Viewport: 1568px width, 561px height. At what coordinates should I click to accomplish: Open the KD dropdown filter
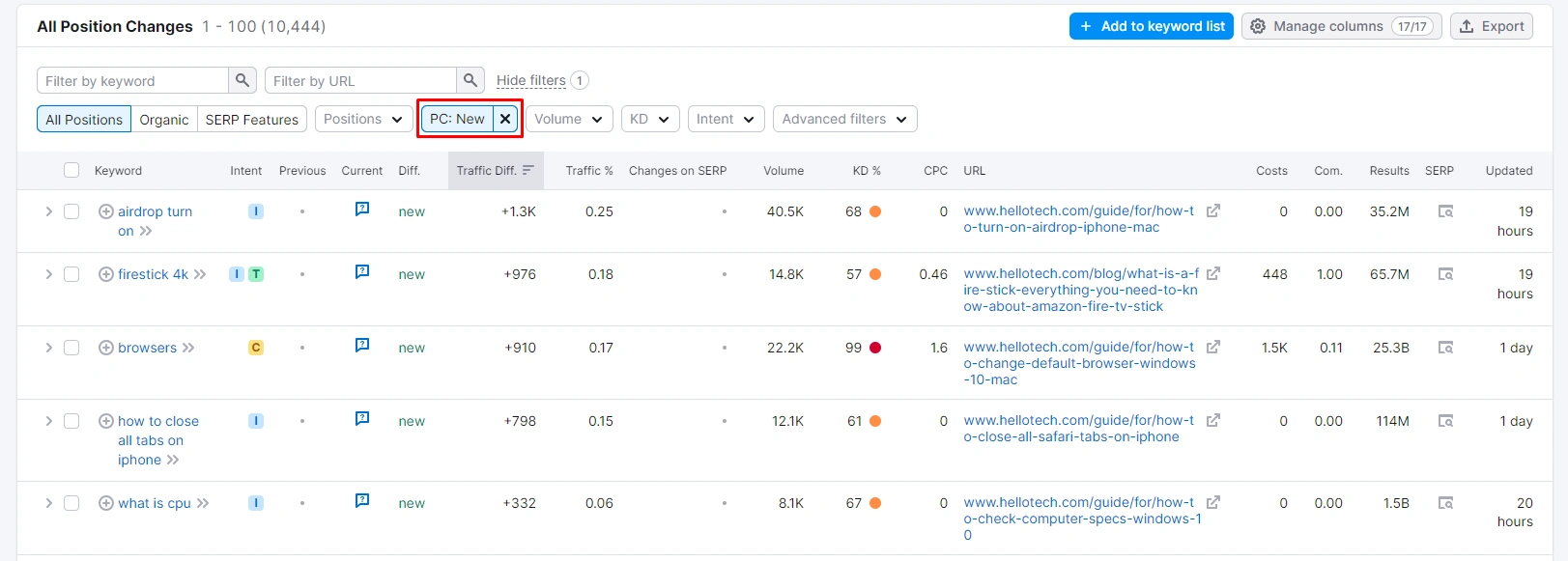click(650, 119)
